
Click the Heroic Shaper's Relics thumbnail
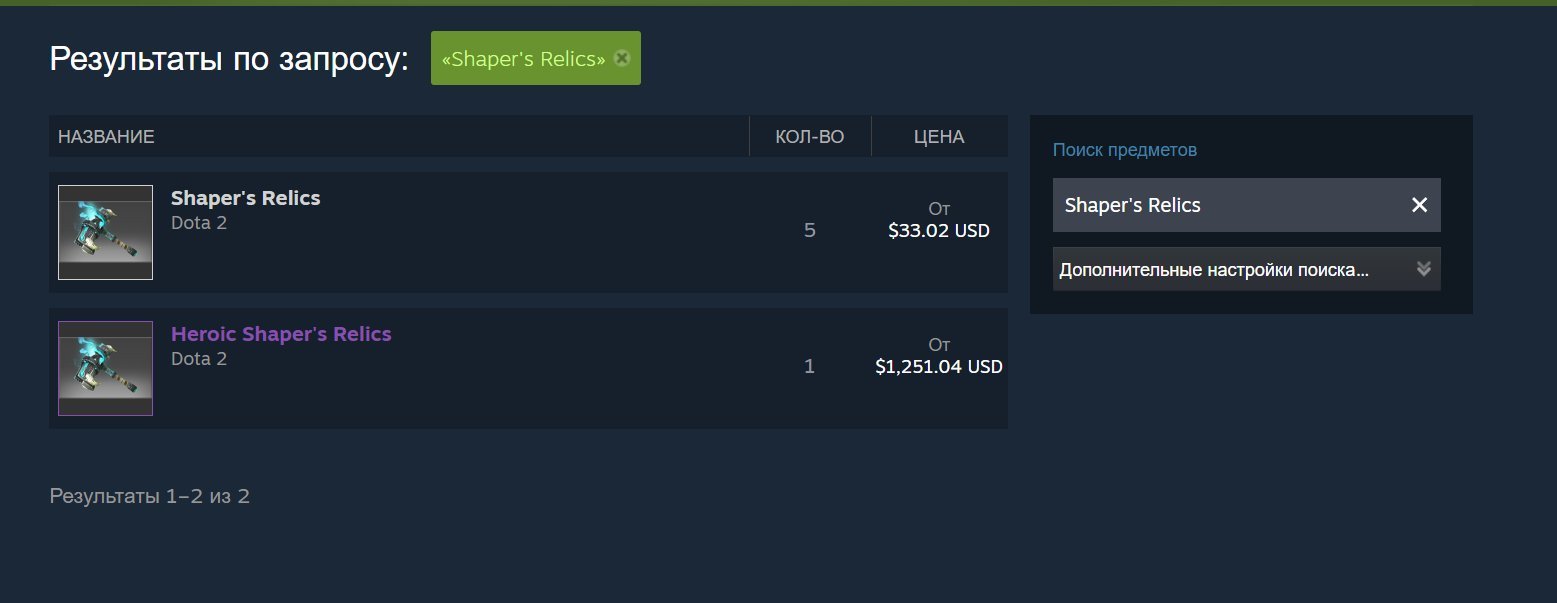pos(105,368)
